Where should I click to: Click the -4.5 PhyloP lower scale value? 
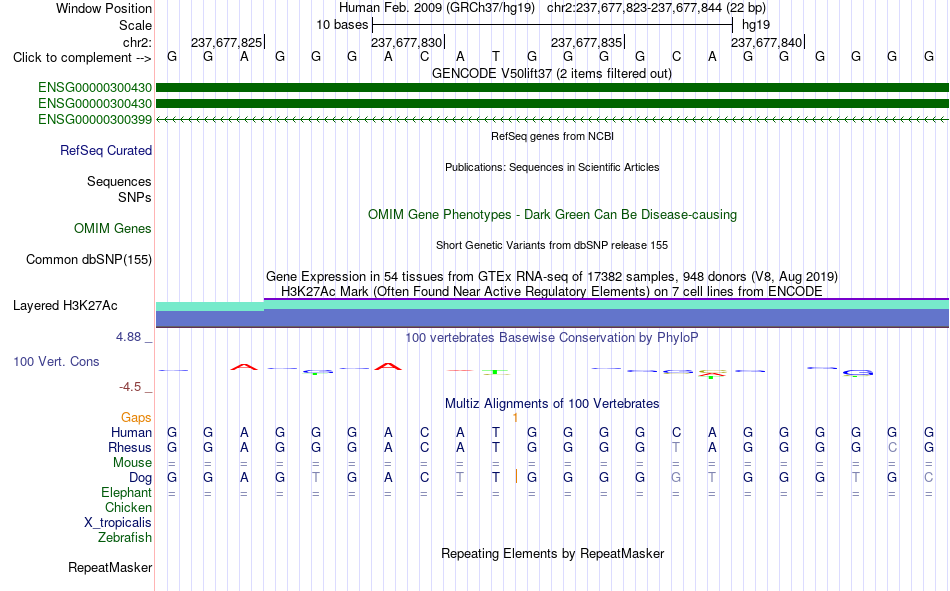point(130,387)
